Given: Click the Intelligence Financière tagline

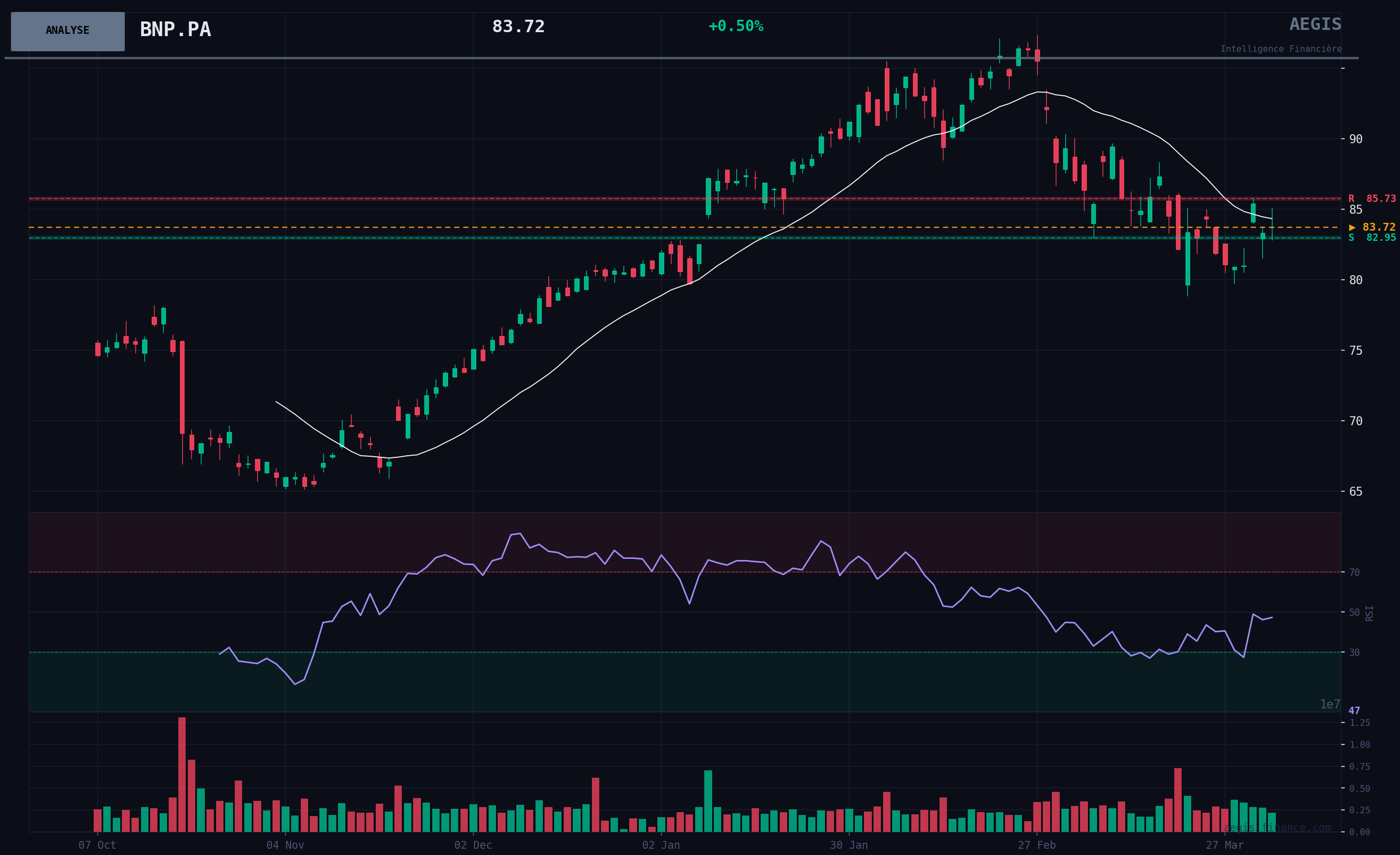Looking at the screenshot, I should click(x=1281, y=50).
